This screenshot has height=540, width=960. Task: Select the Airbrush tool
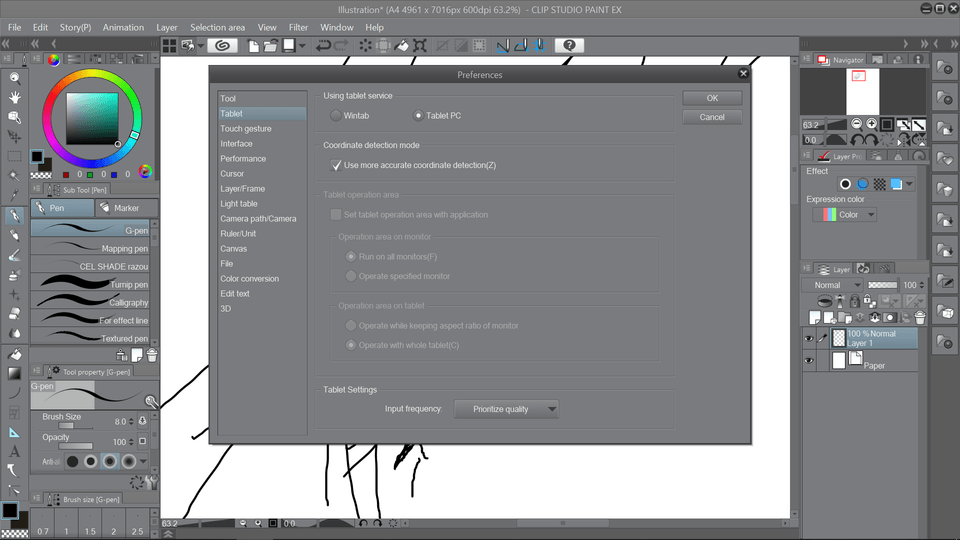coord(14,275)
